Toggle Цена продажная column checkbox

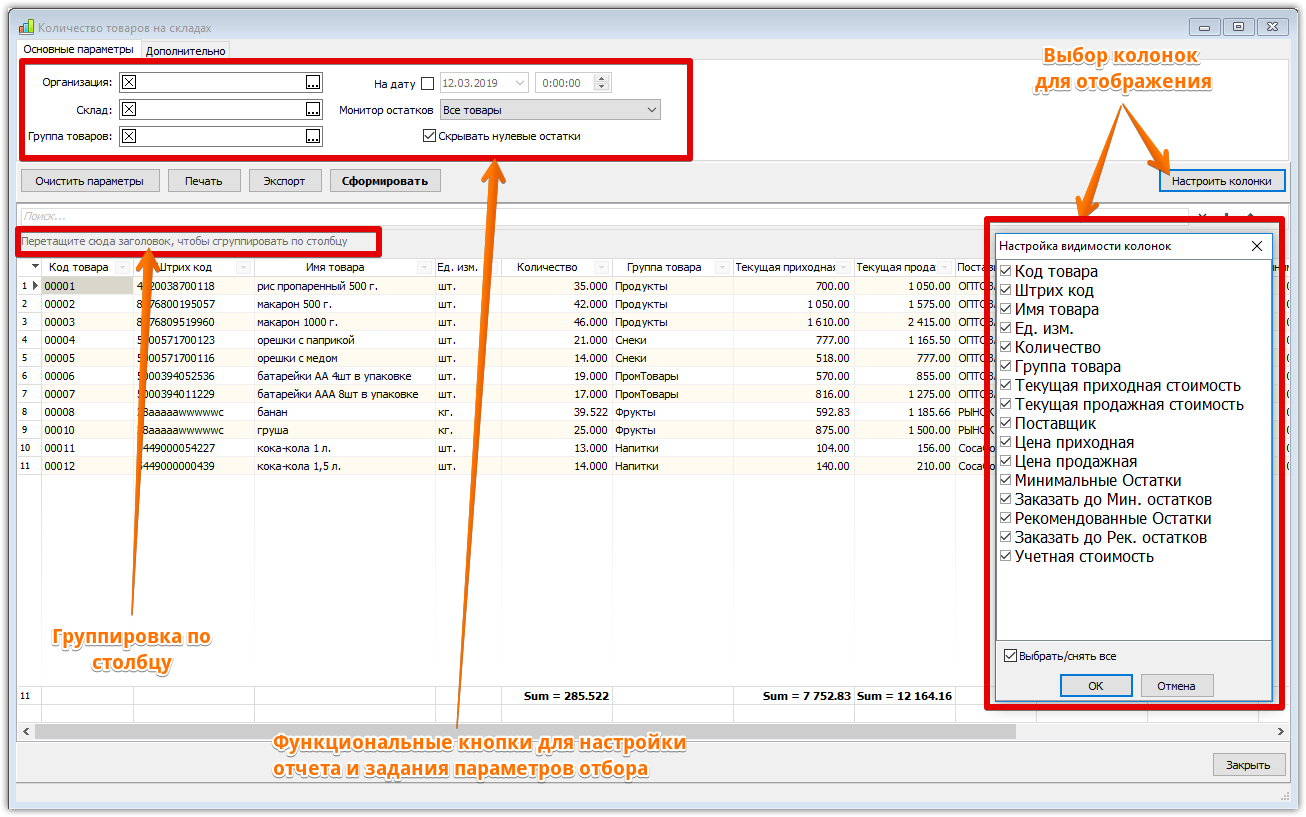pos(1007,462)
